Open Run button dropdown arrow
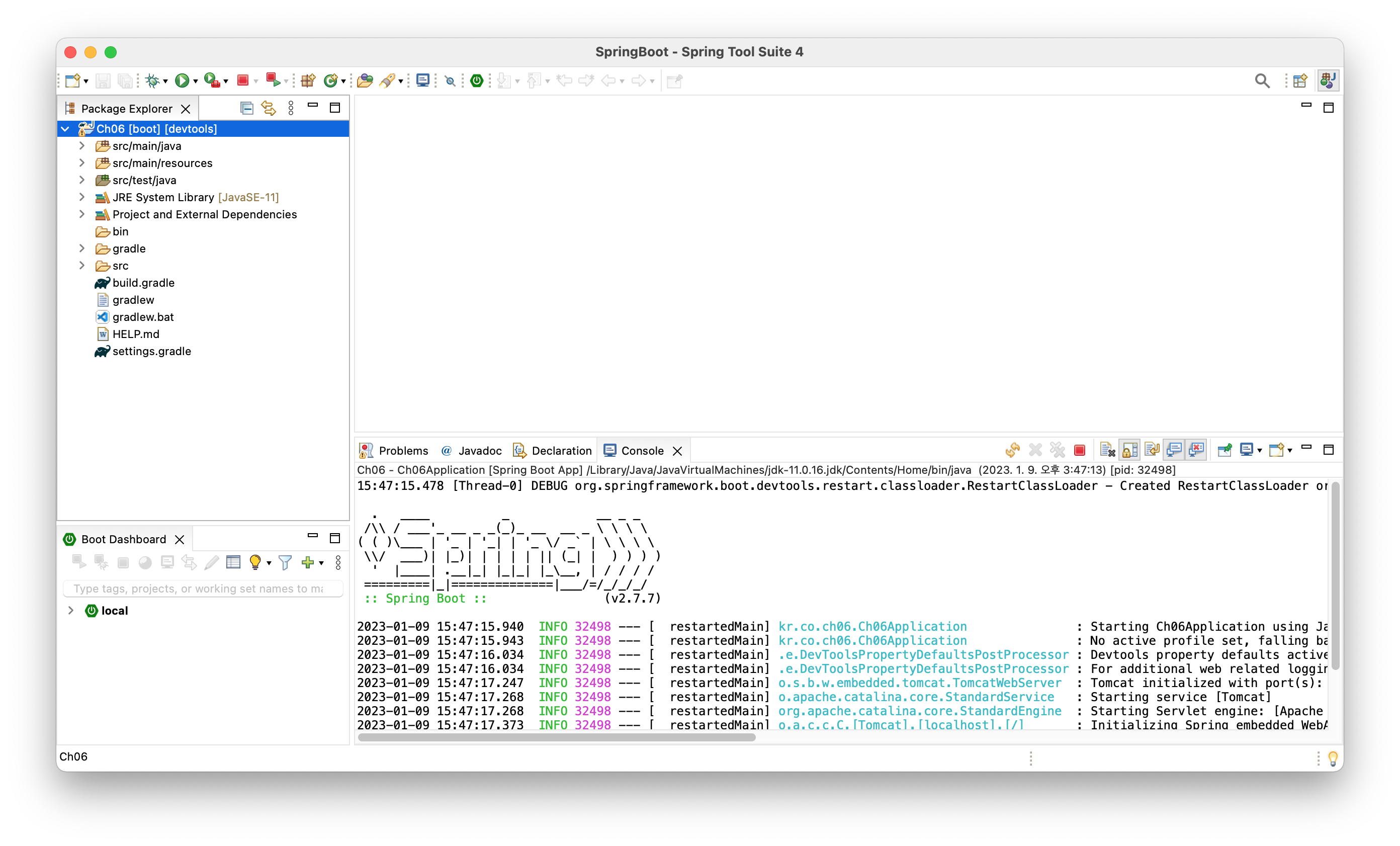 pos(196,81)
